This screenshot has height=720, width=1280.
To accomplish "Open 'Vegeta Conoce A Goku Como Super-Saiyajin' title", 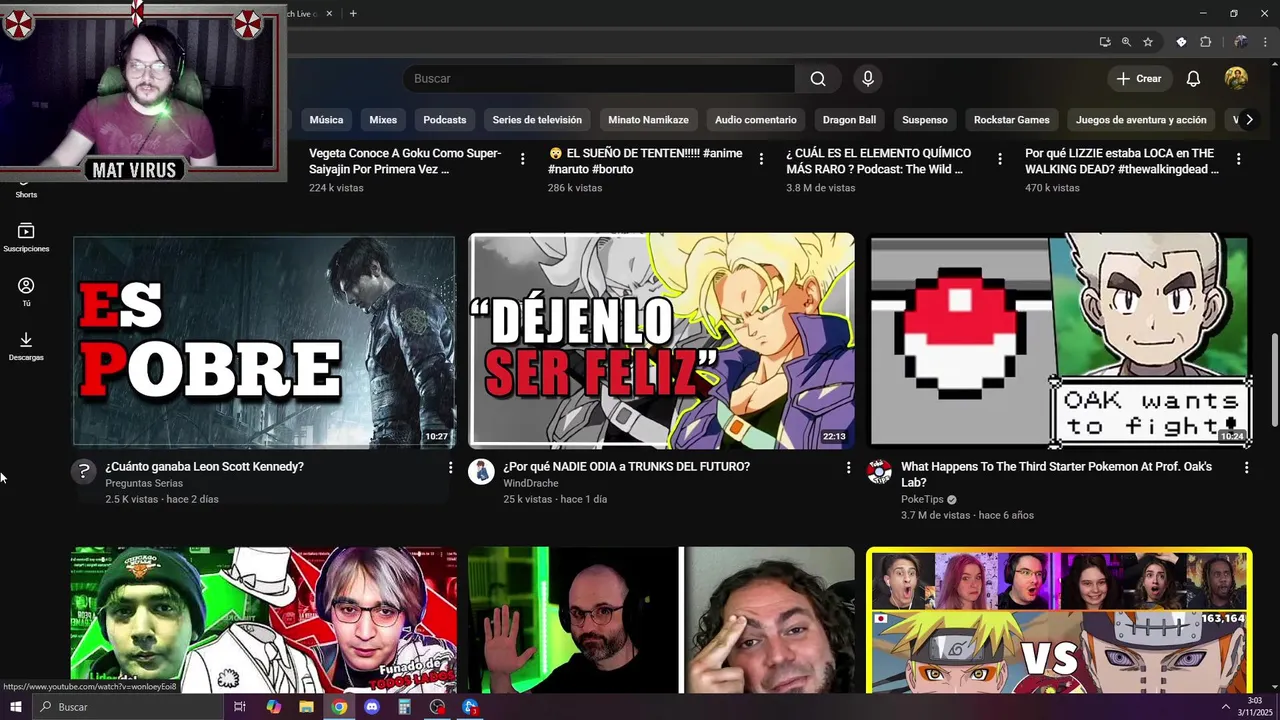I will 405,161.
